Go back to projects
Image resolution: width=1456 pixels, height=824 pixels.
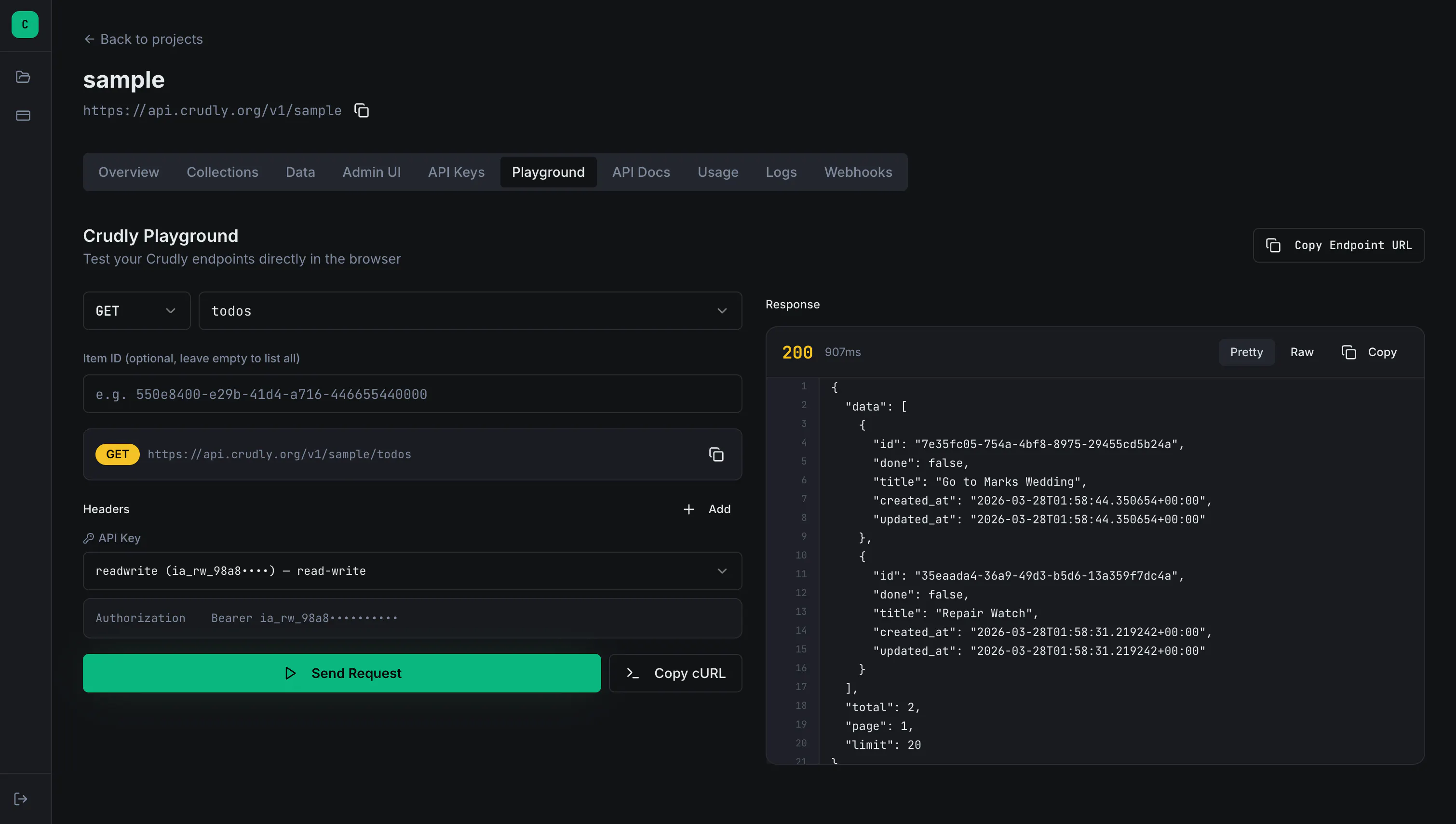pos(143,39)
